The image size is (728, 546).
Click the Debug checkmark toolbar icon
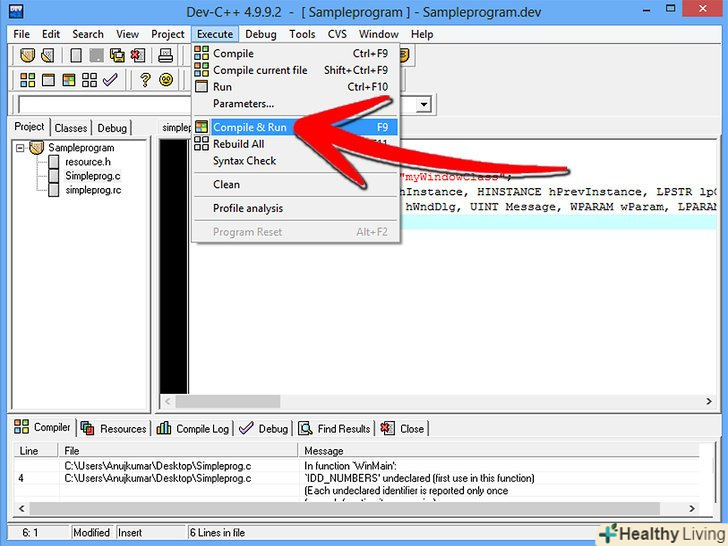point(110,79)
